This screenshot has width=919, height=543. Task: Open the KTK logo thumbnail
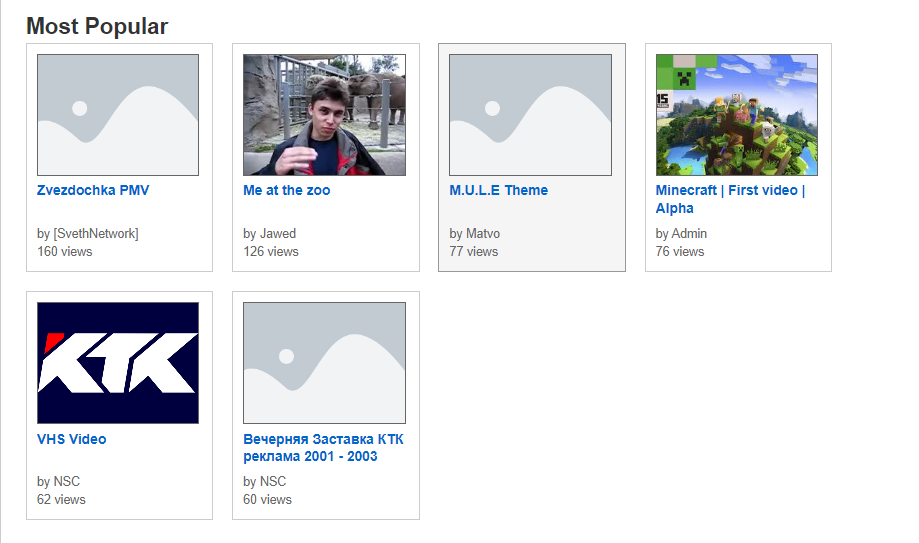click(118, 363)
